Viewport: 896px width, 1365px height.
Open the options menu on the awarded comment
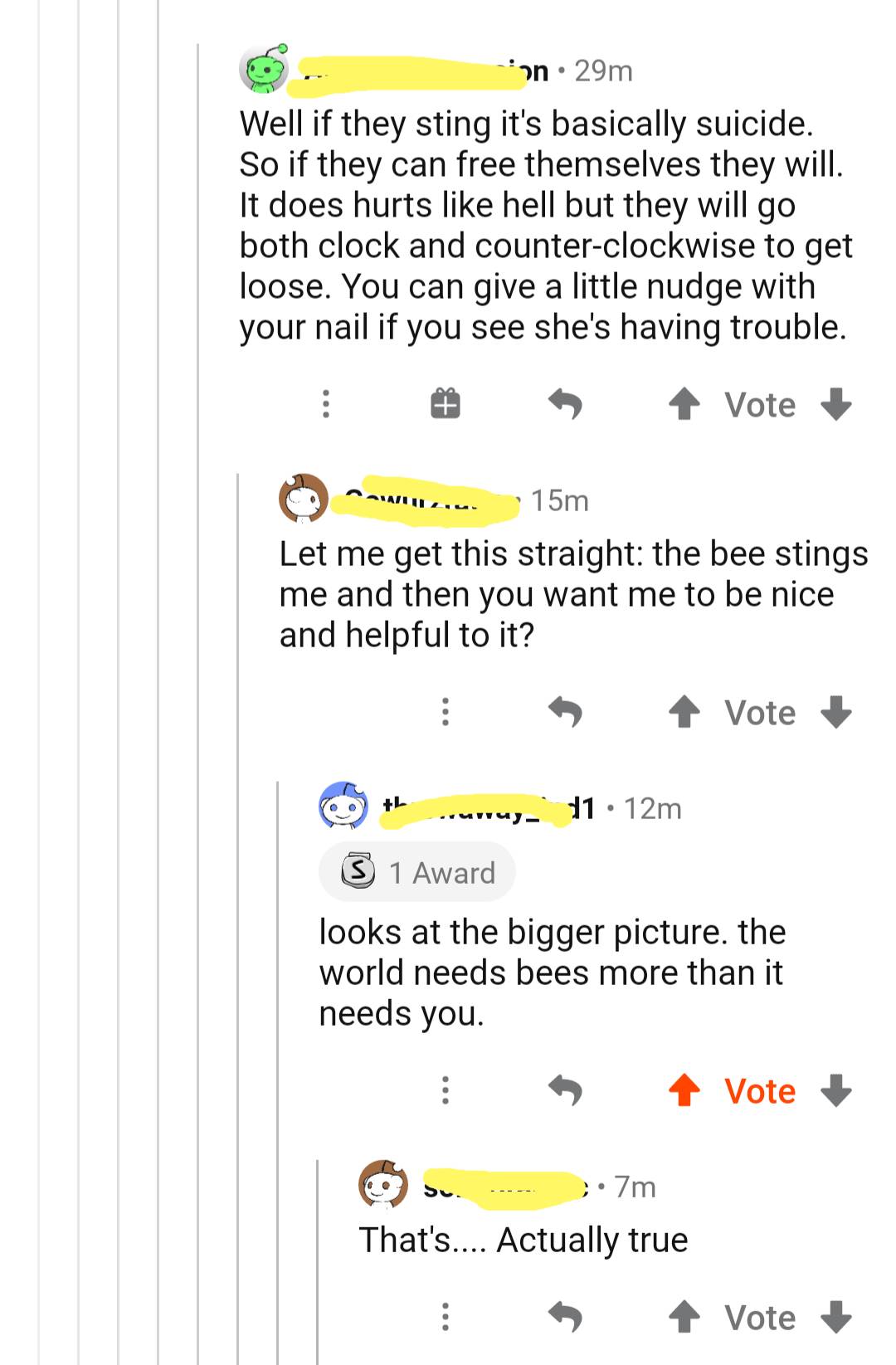click(x=446, y=1091)
